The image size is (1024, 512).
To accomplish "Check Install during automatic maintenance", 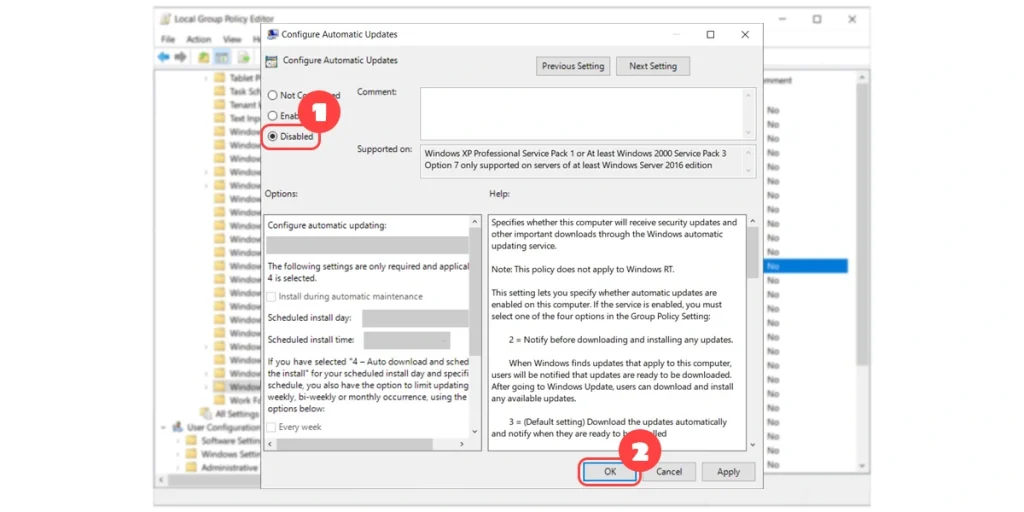I will point(271,296).
